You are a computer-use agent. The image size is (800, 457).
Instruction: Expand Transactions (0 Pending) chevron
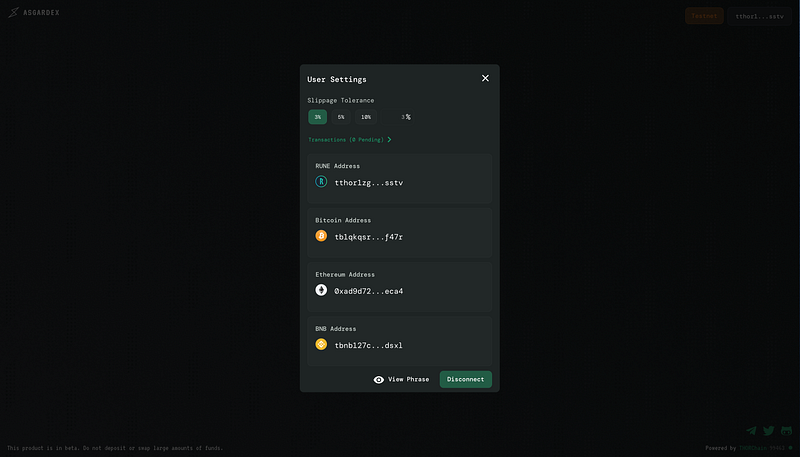click(389, 139)
